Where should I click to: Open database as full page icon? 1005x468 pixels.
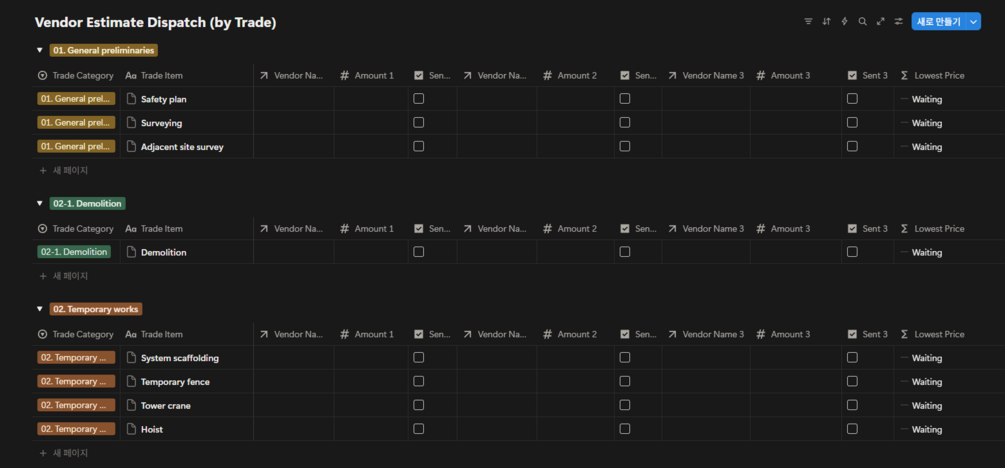click(x=881, y=21)
